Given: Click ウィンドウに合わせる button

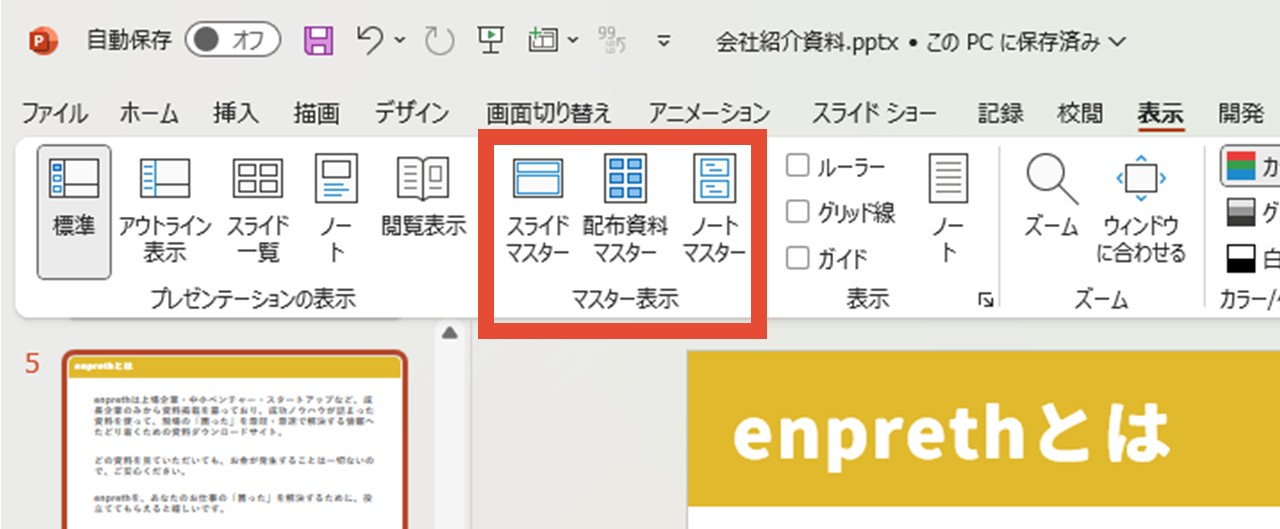Looking at the screenshot, I should [x=1141, y=209].
